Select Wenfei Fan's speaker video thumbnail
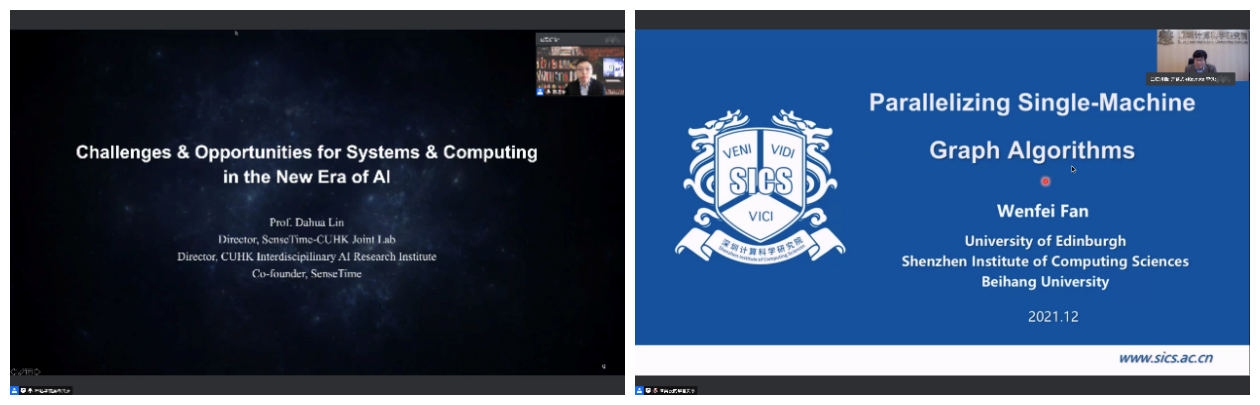This screenshot has width=1260, height=405. 1202,54
